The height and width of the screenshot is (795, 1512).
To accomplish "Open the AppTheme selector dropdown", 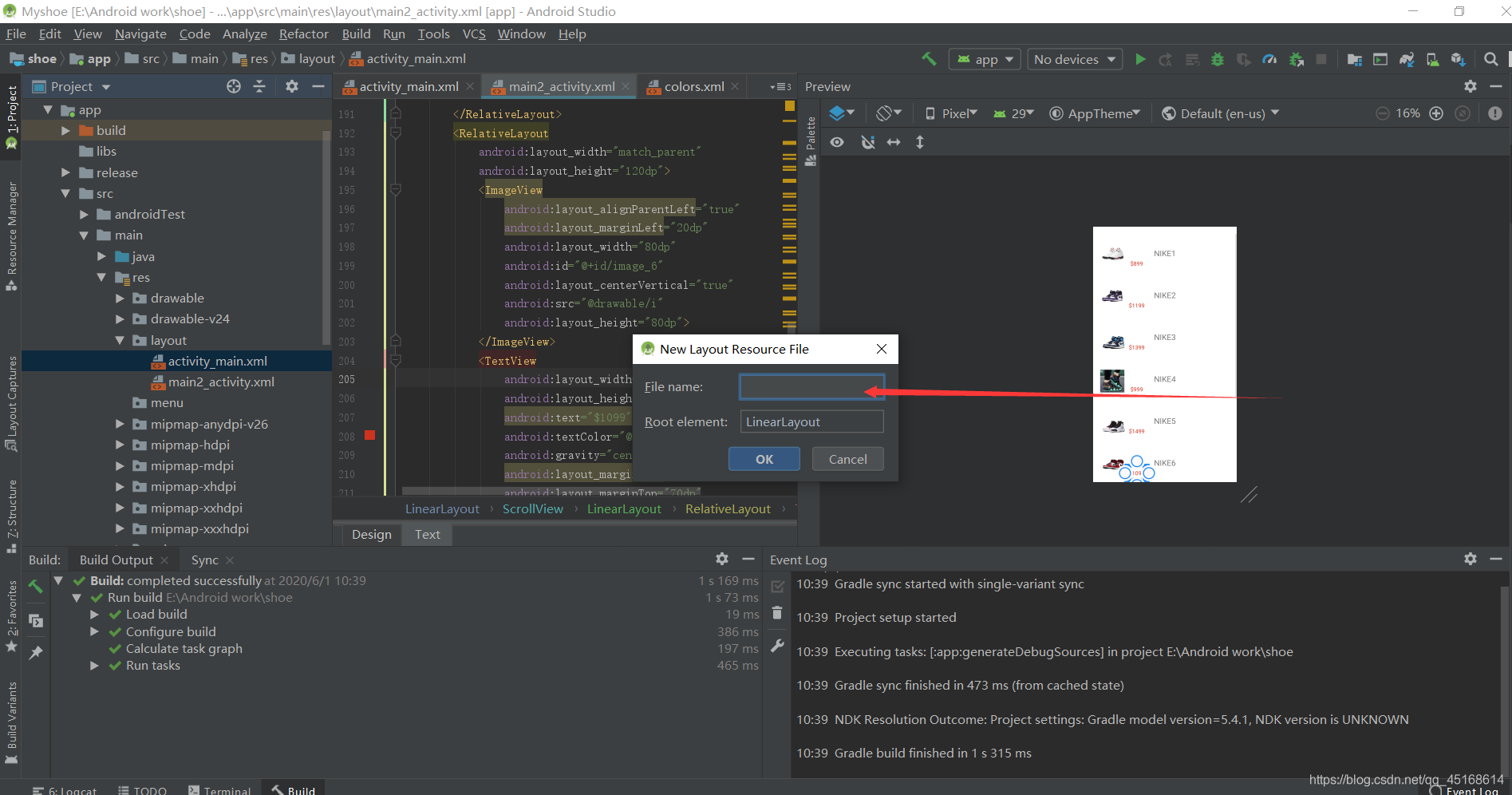I will [x=1095, y=113].
